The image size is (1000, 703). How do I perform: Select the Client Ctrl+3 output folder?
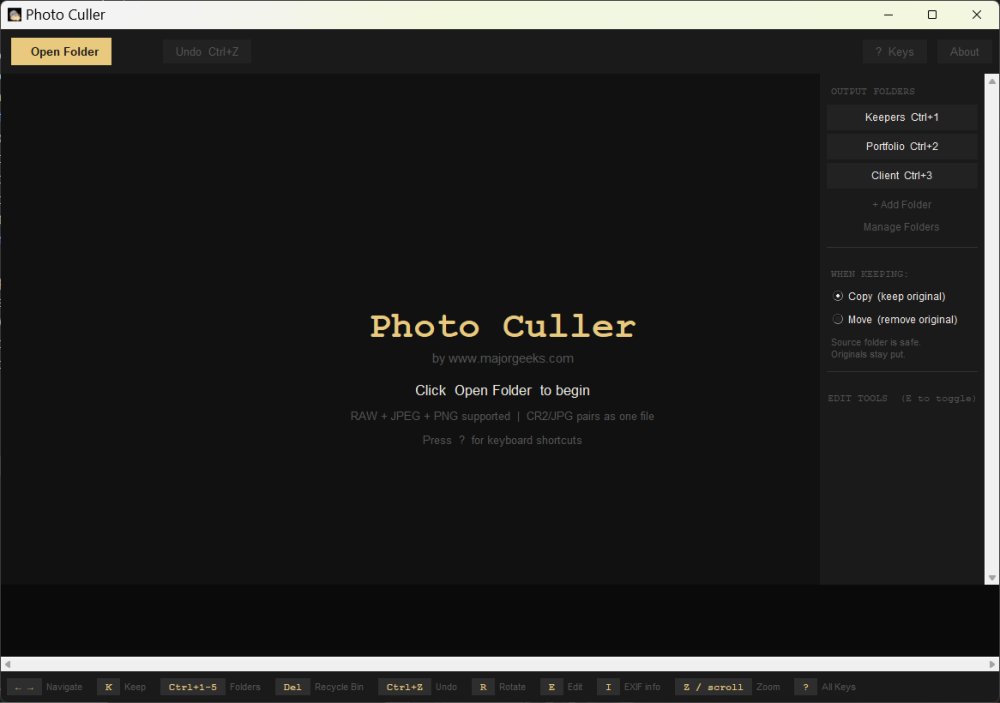902,175
